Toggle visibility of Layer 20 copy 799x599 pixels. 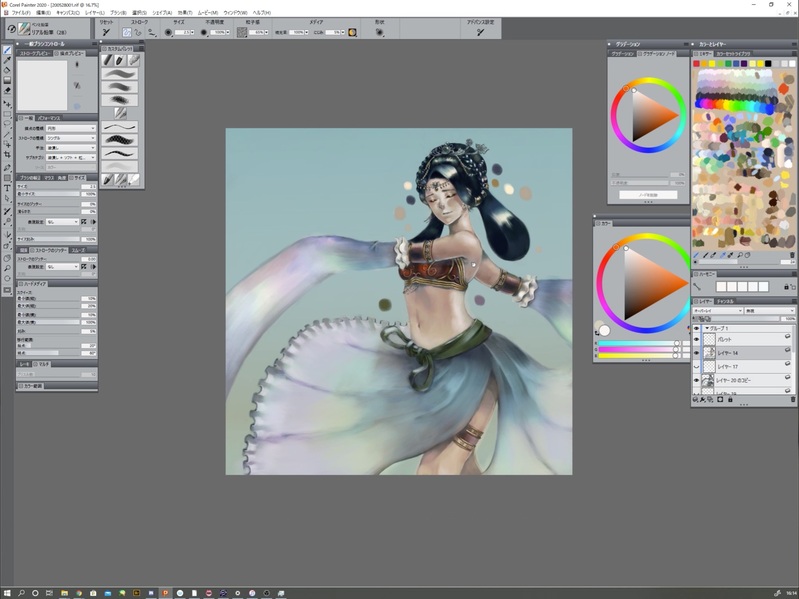pyautogui.click(x=697, y=380)
